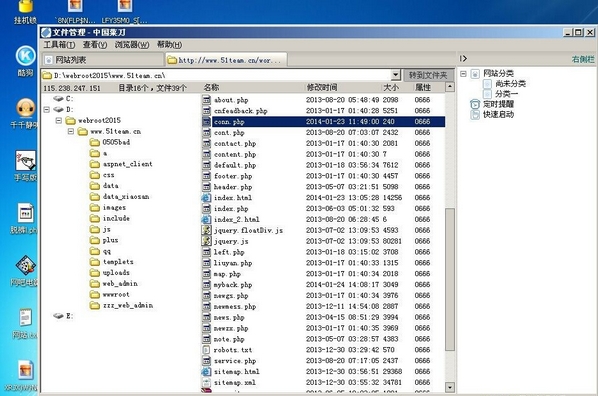
Task: Select the about.php file icon
Action: pos(206,100)
